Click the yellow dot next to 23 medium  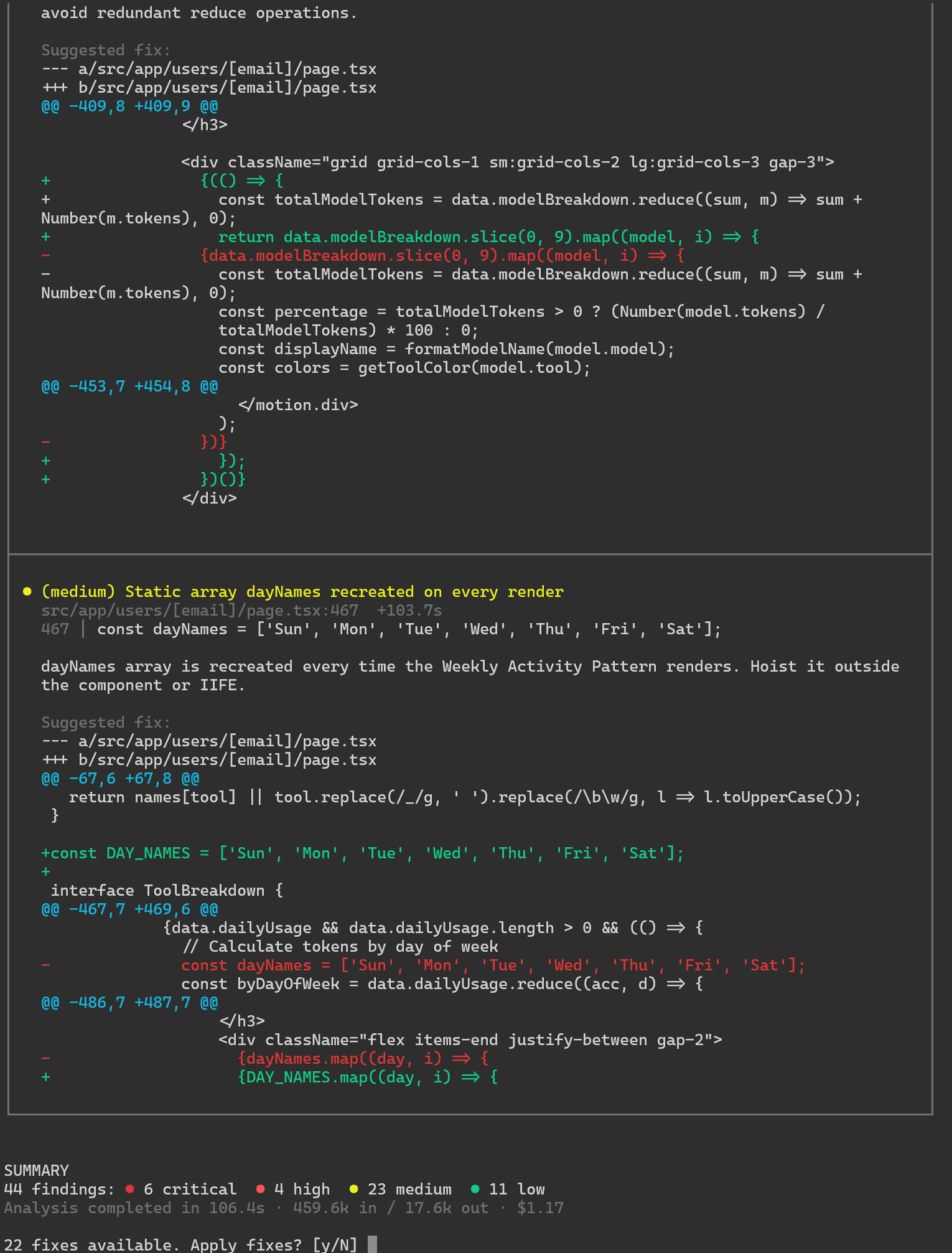(x=353, y=1189)
